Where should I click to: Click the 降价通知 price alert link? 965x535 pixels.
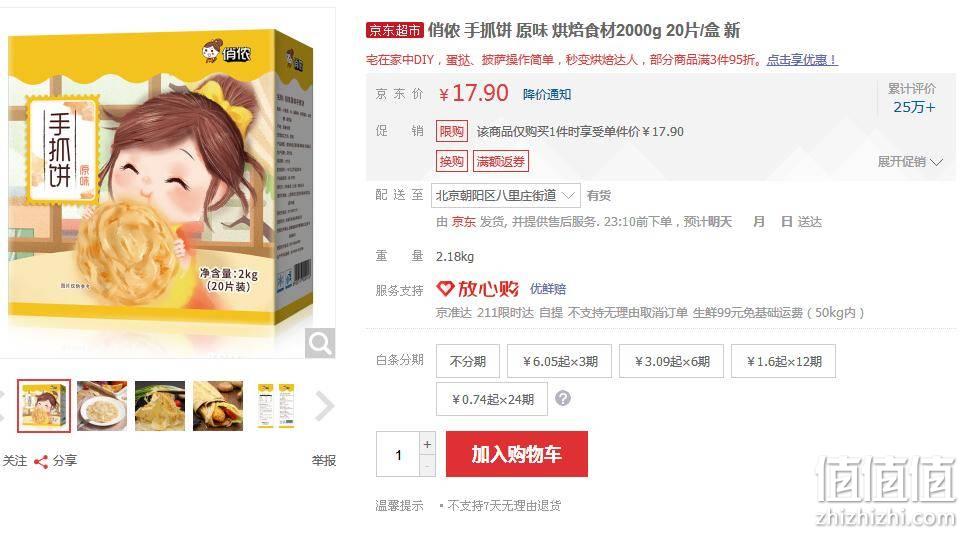pos(547,94)
